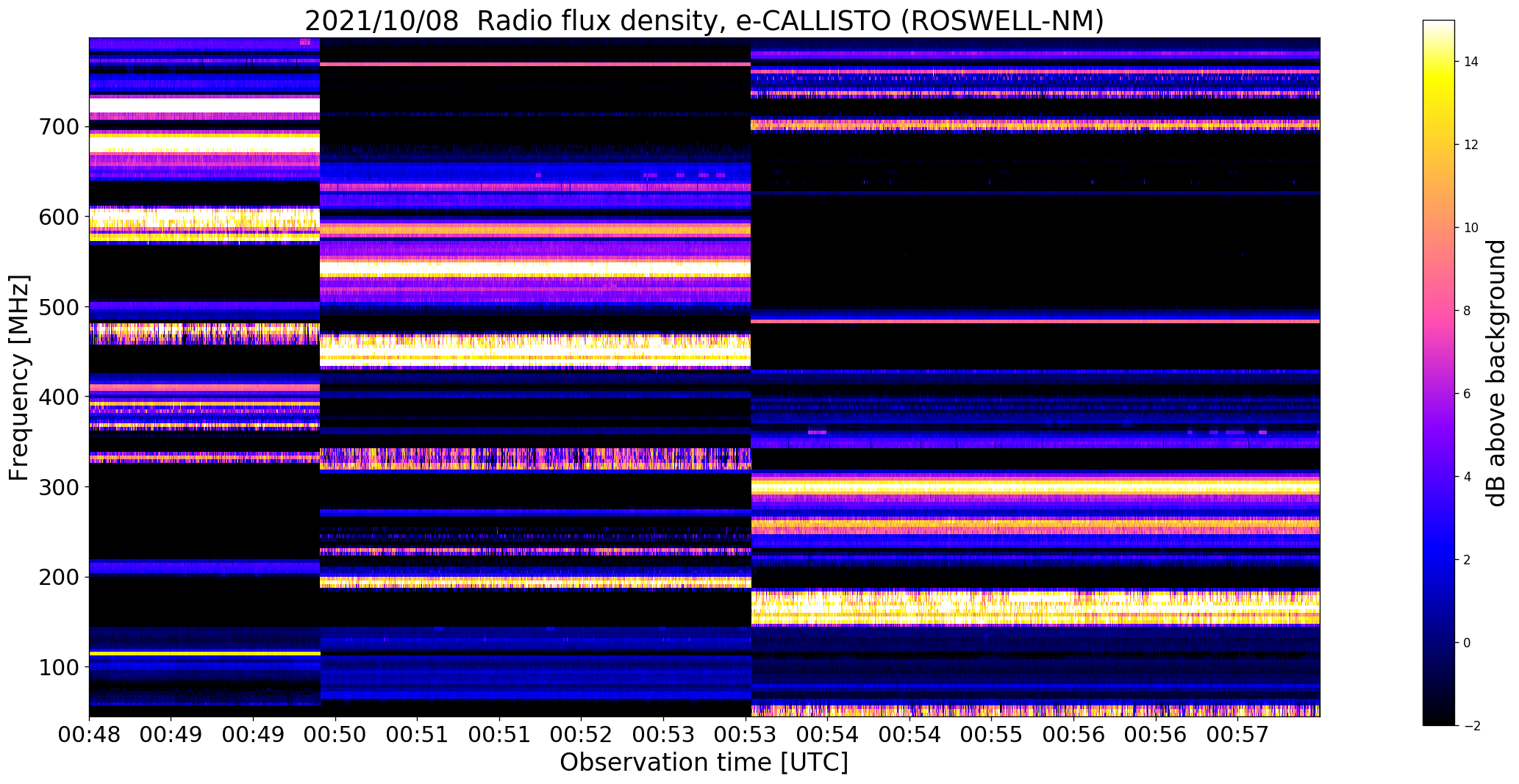Click the 600 MHz frequency tick label
1519x784 pixels.
point(59,217)
